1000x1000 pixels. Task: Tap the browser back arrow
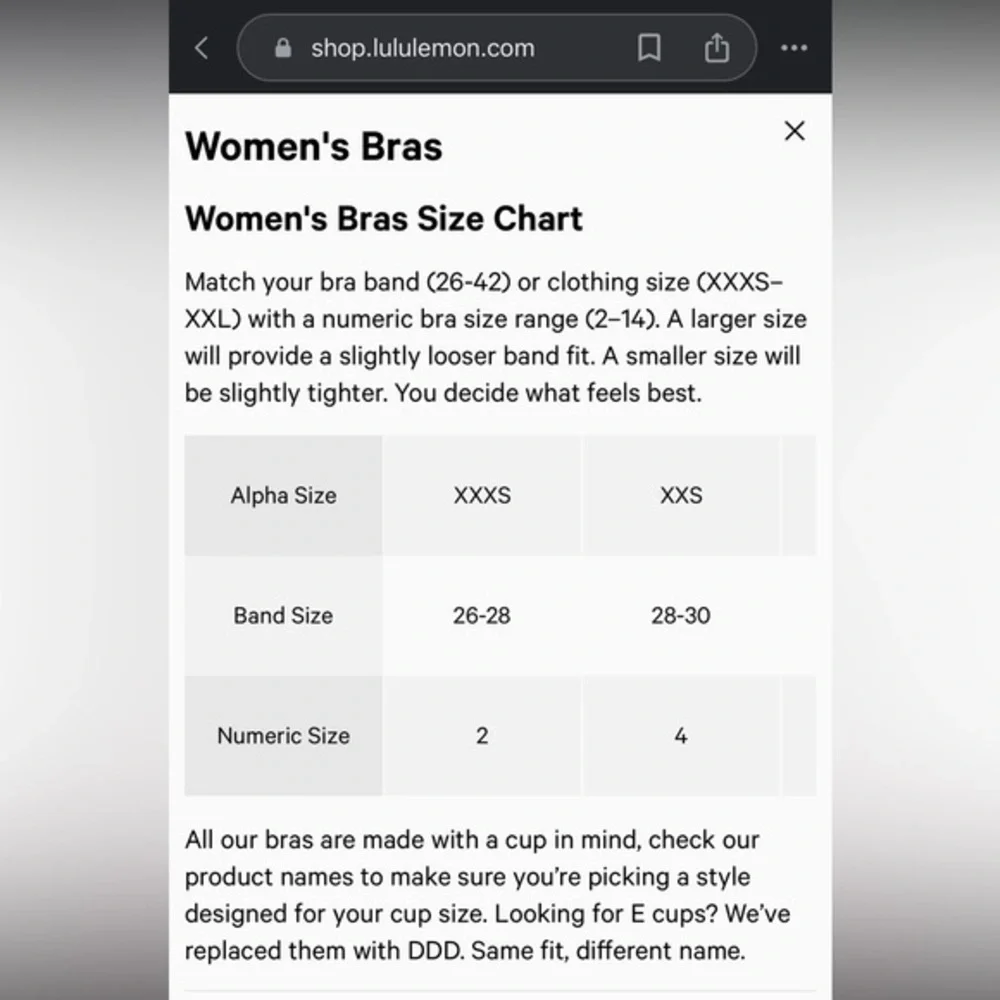tap(202, 48)
